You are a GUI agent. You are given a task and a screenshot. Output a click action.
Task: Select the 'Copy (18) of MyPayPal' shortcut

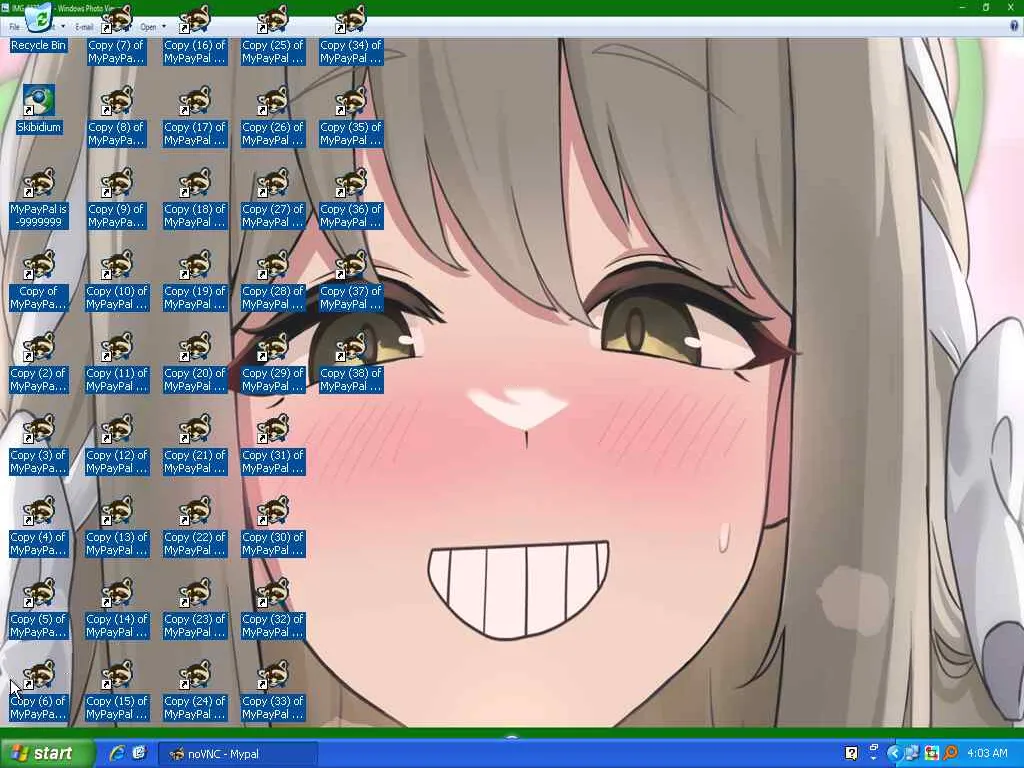coord(195,199)
